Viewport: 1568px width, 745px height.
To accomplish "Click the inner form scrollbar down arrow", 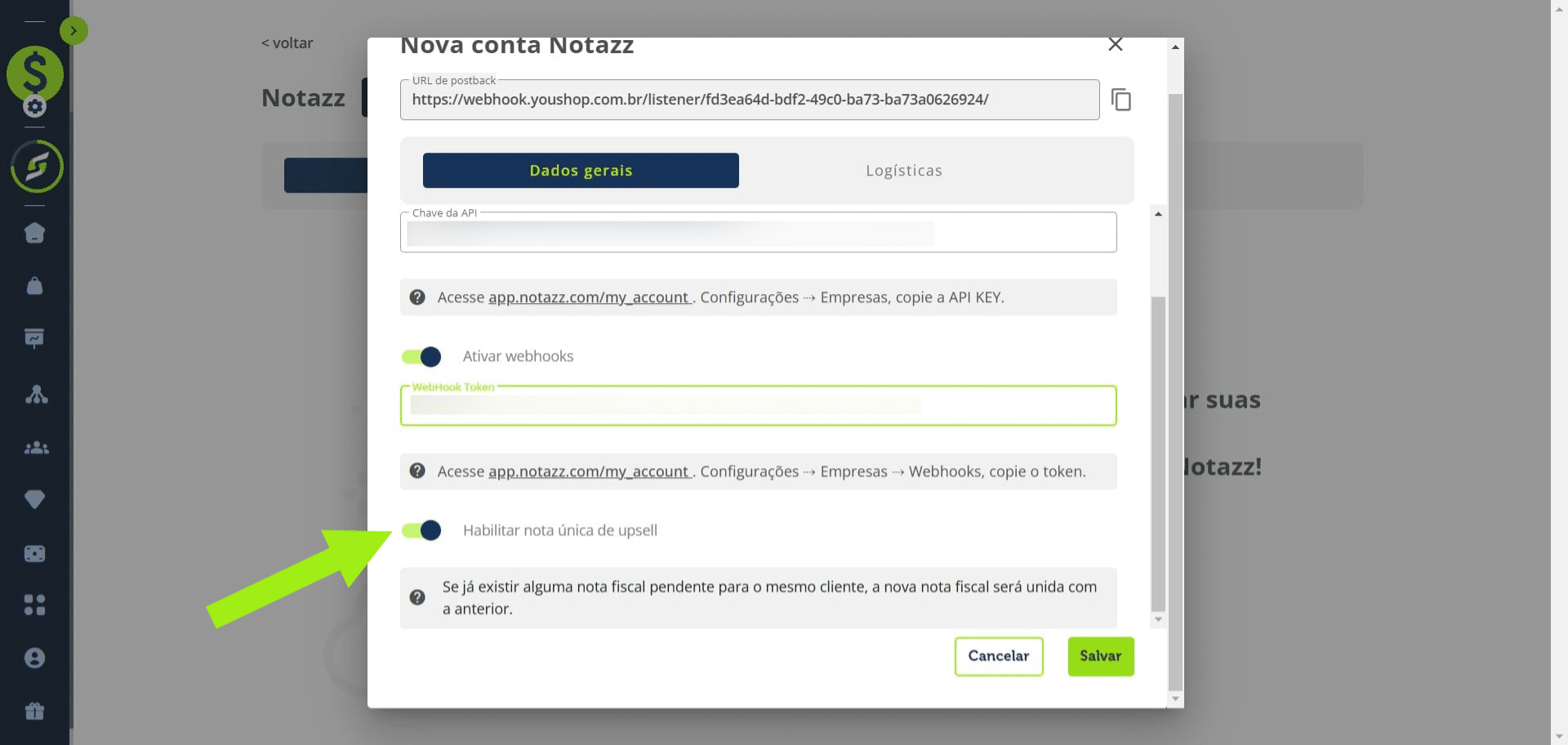I will [x=1158, y=620].
